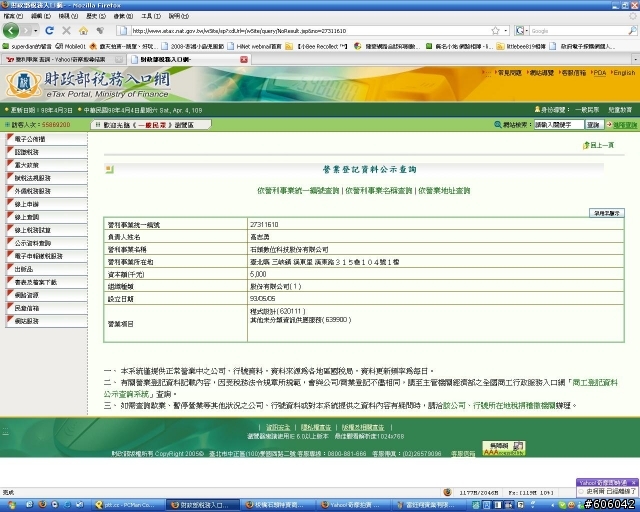Open the PDA version link
The image size is (640, 512).
(599, 73)
